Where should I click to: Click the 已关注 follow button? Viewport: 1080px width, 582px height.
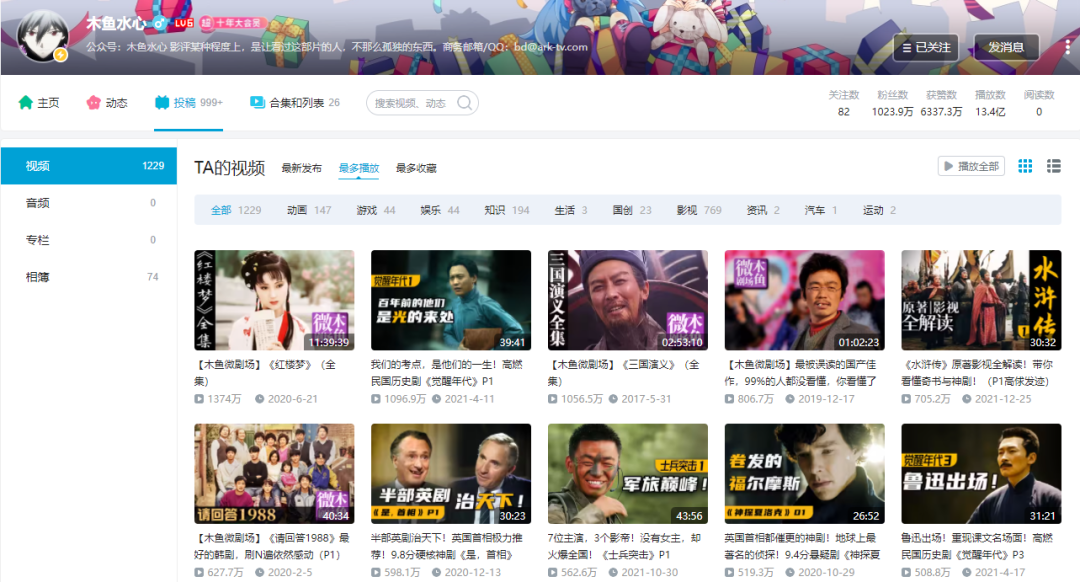click(x=926, y=47)
